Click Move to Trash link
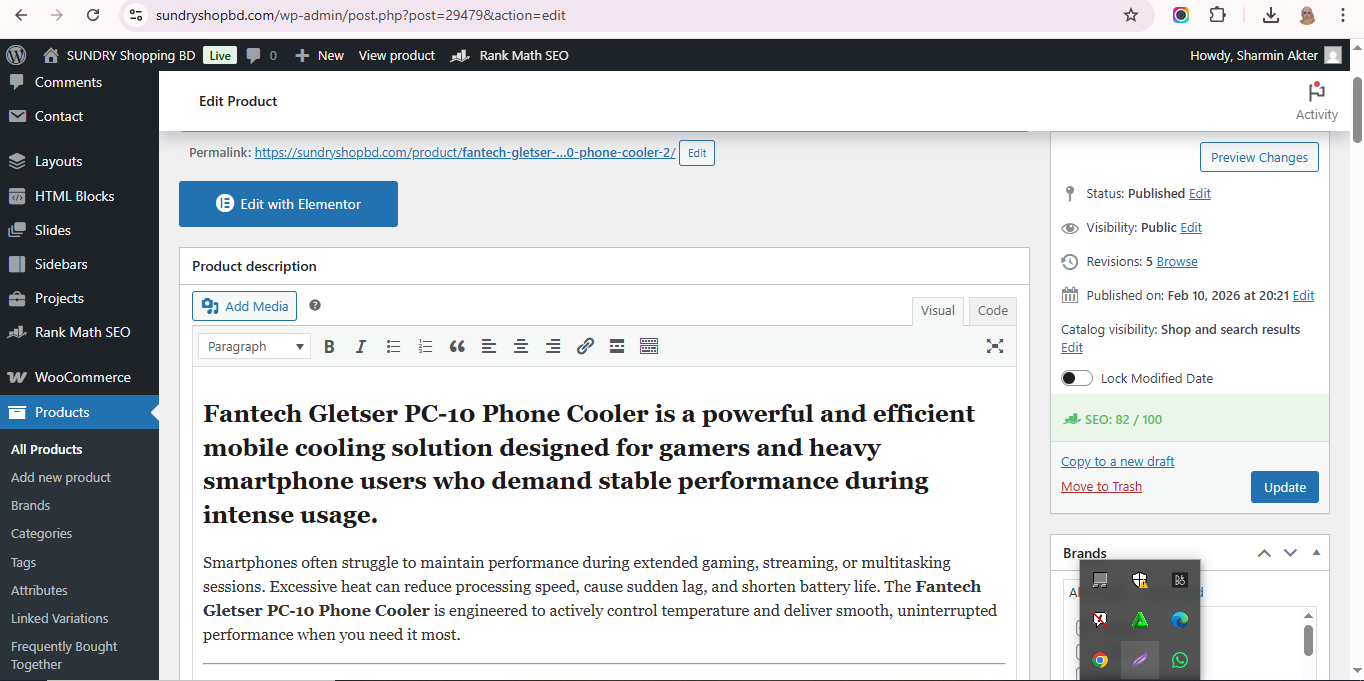The image size is (1364, 681). click(x=1101, y=486)
